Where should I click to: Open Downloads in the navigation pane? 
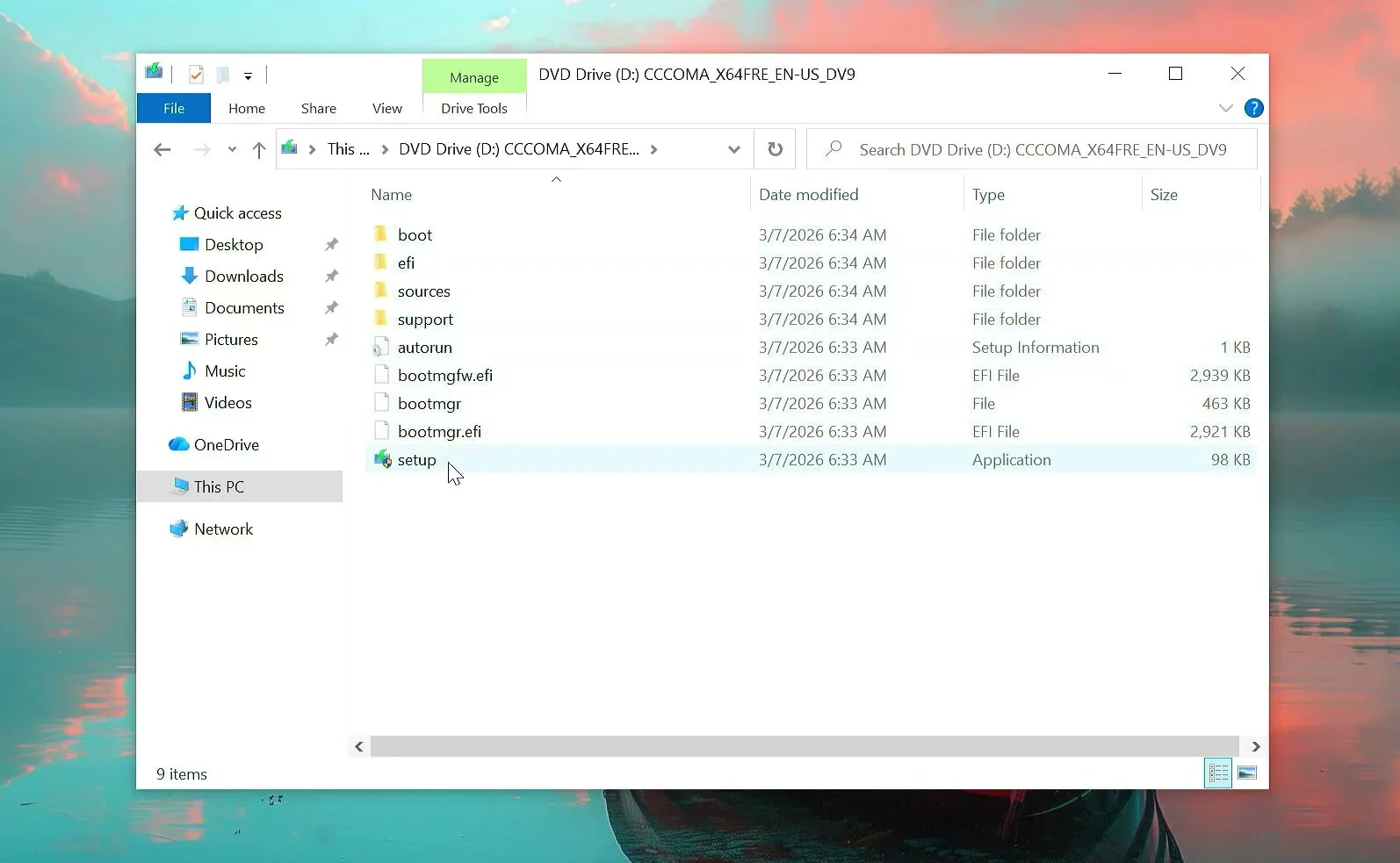click(232, 277)
